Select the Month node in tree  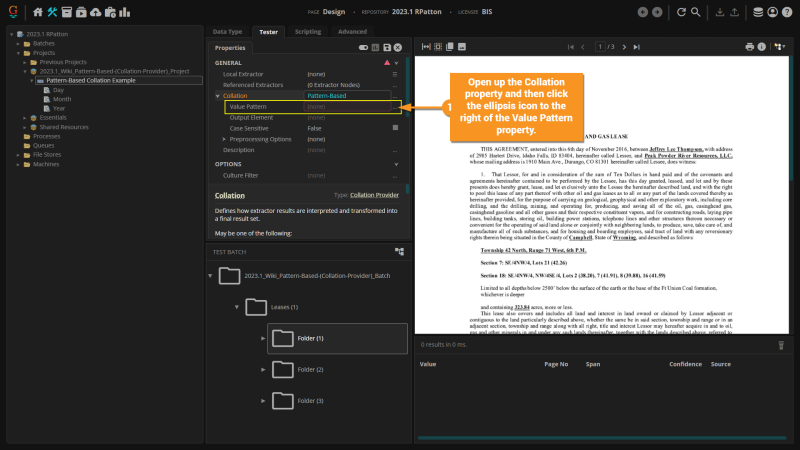coord(62,99)
